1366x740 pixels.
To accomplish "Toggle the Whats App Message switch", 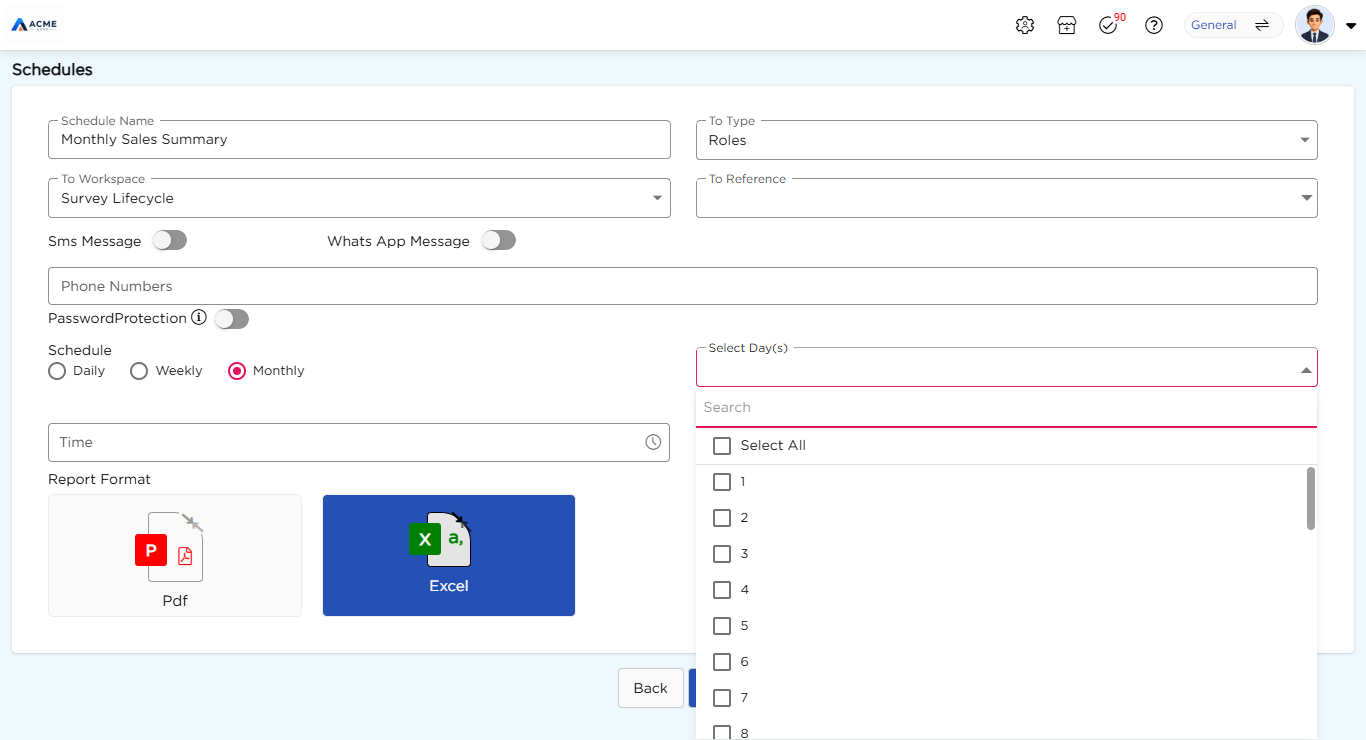I will [x=498, y=241].
